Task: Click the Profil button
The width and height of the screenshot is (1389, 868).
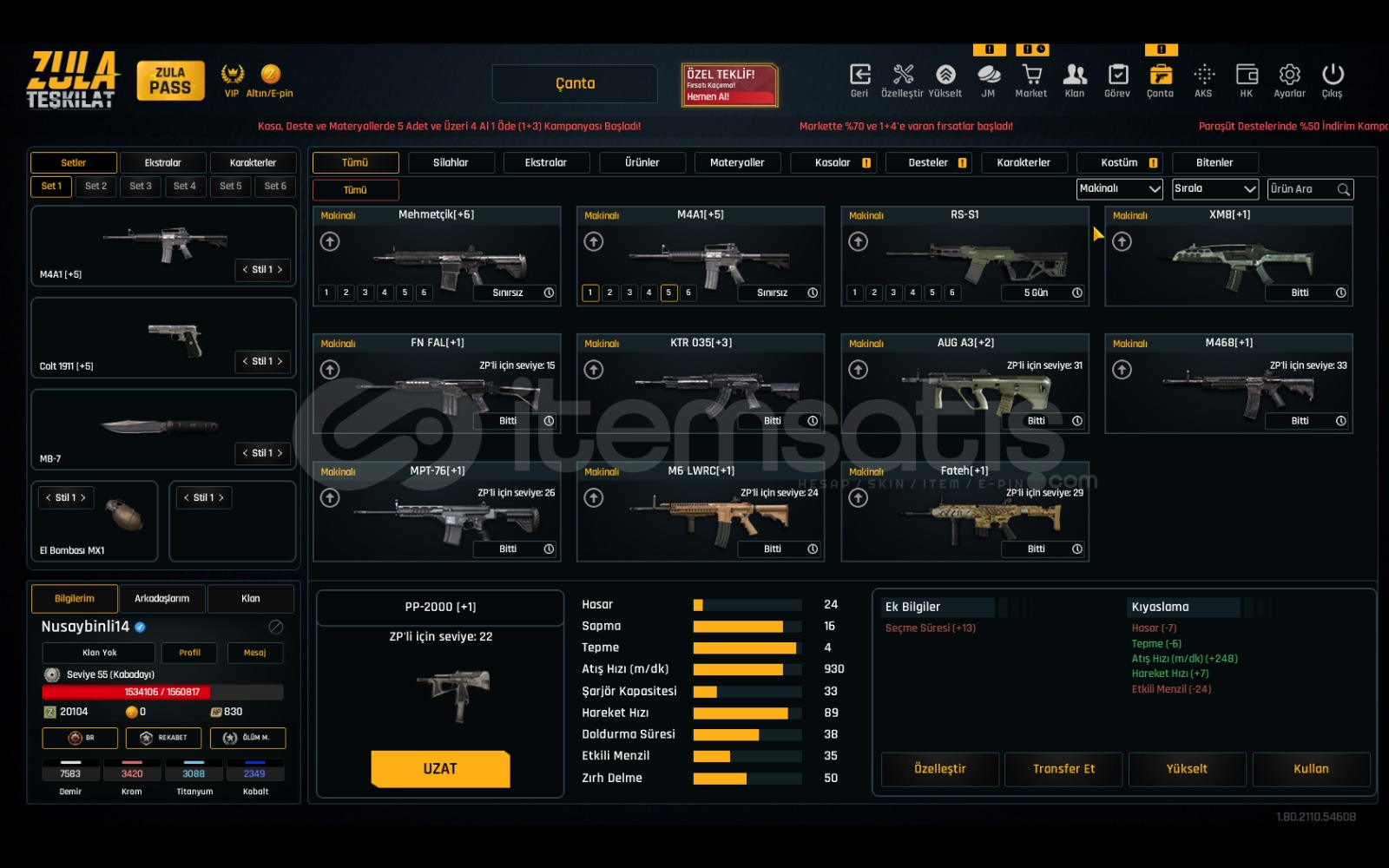Action: pos(190,653)
